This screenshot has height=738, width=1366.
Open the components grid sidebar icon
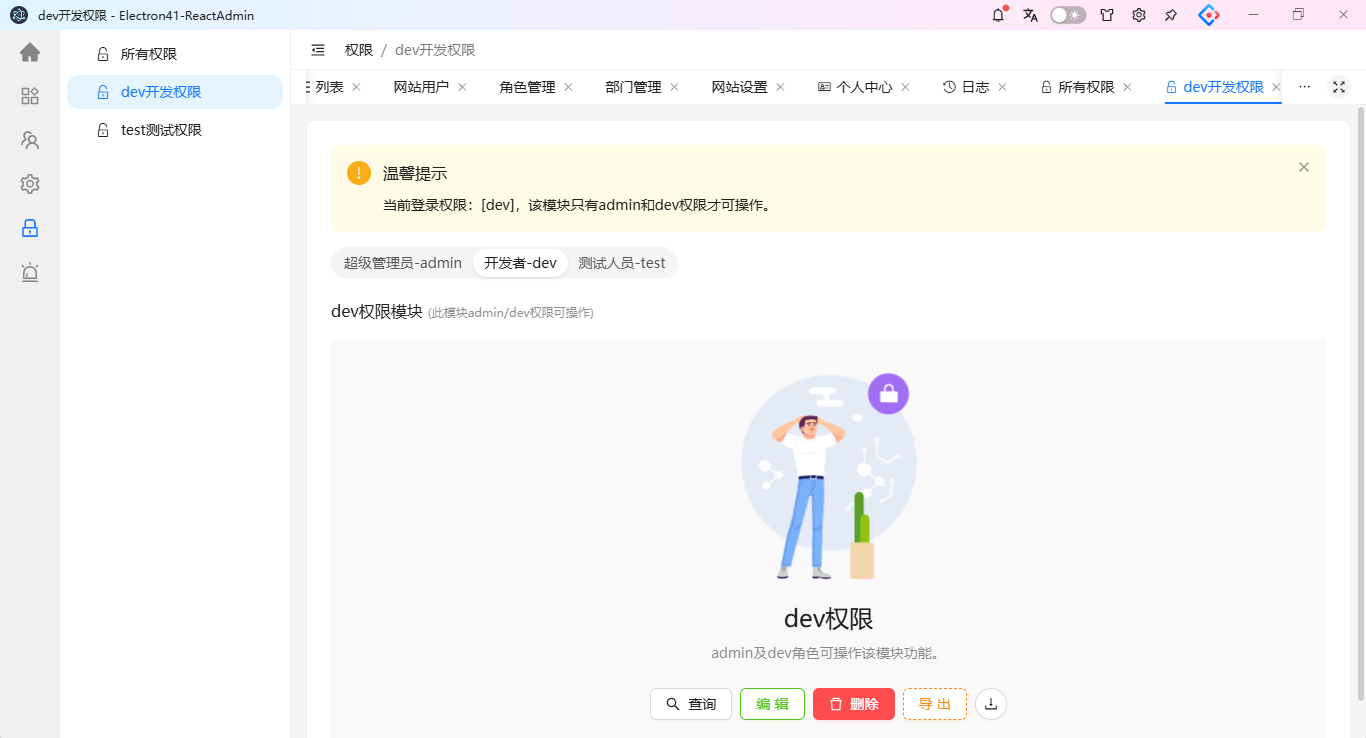tap(30, 96)
